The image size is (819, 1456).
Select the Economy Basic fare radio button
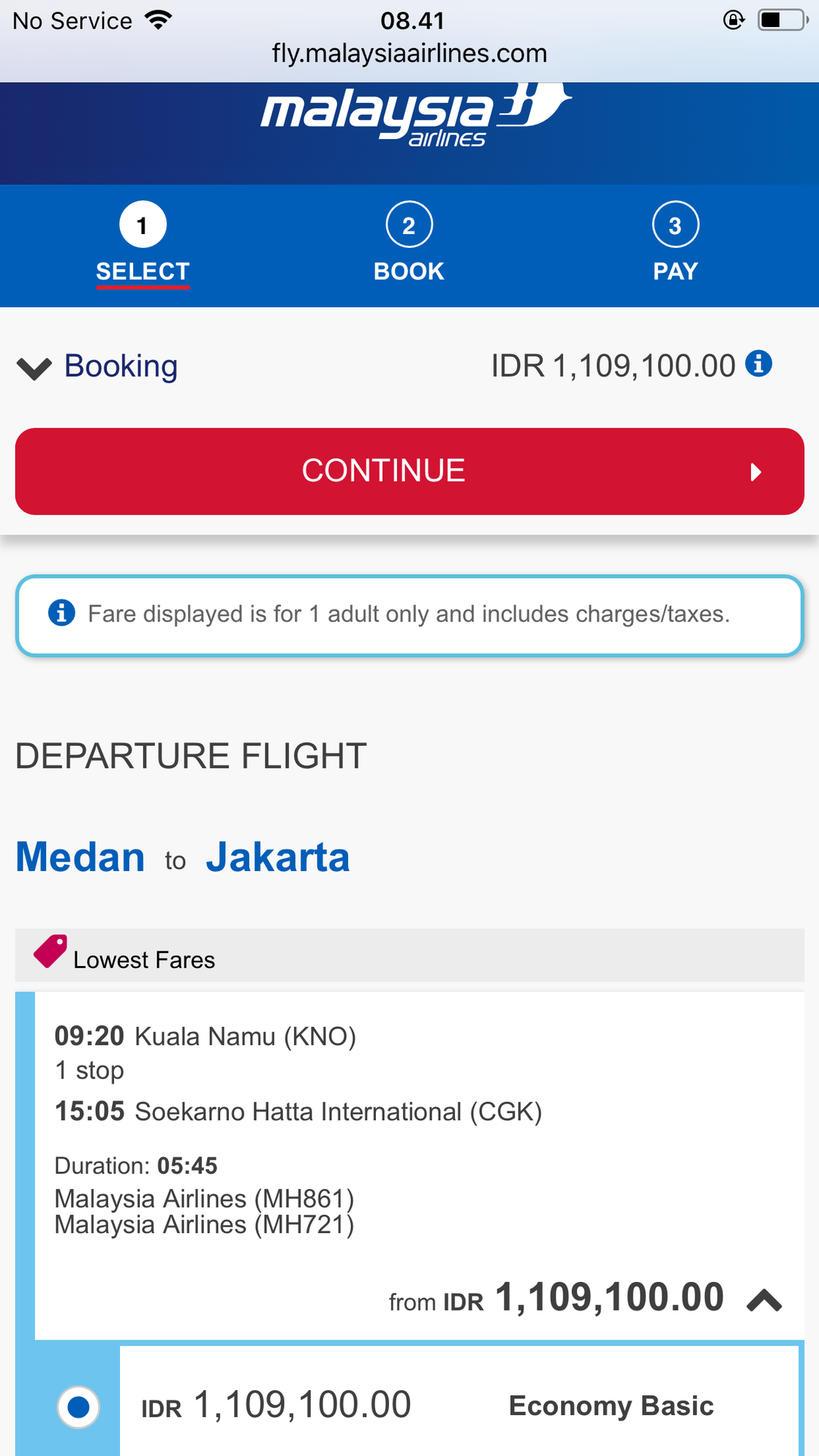coord(78,1406)
